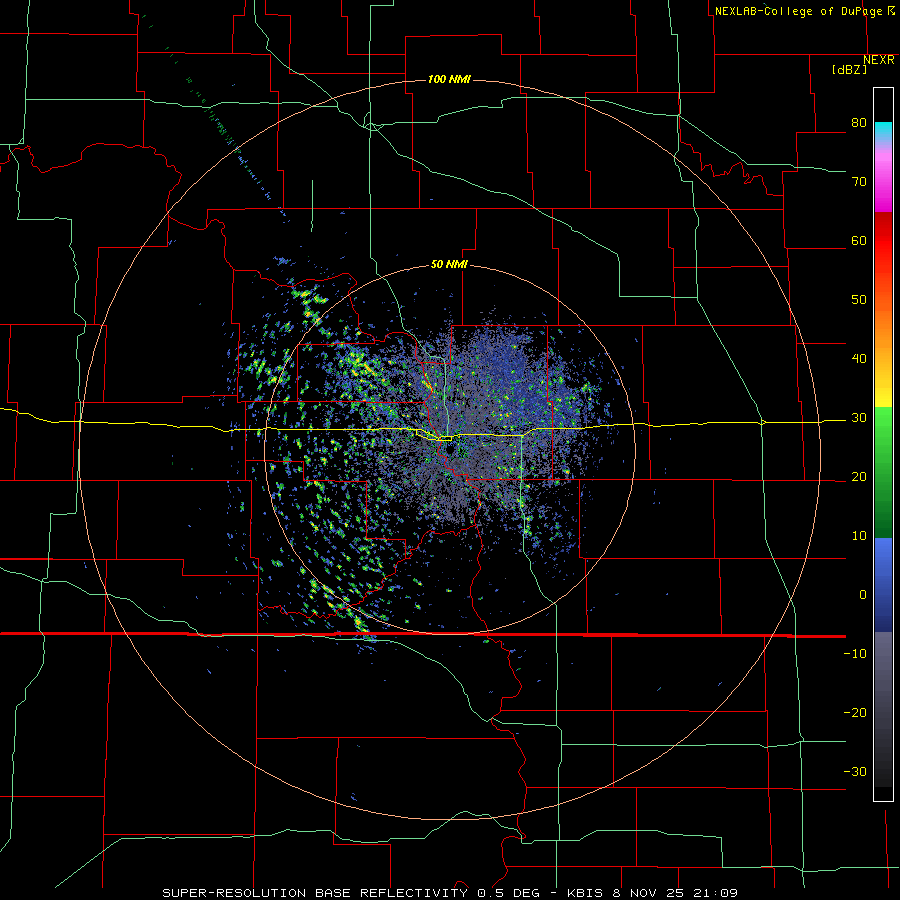The image size is (900, 900).
Task: Click the -30 value on the dBZ scale
Action: tap(855, 771)
